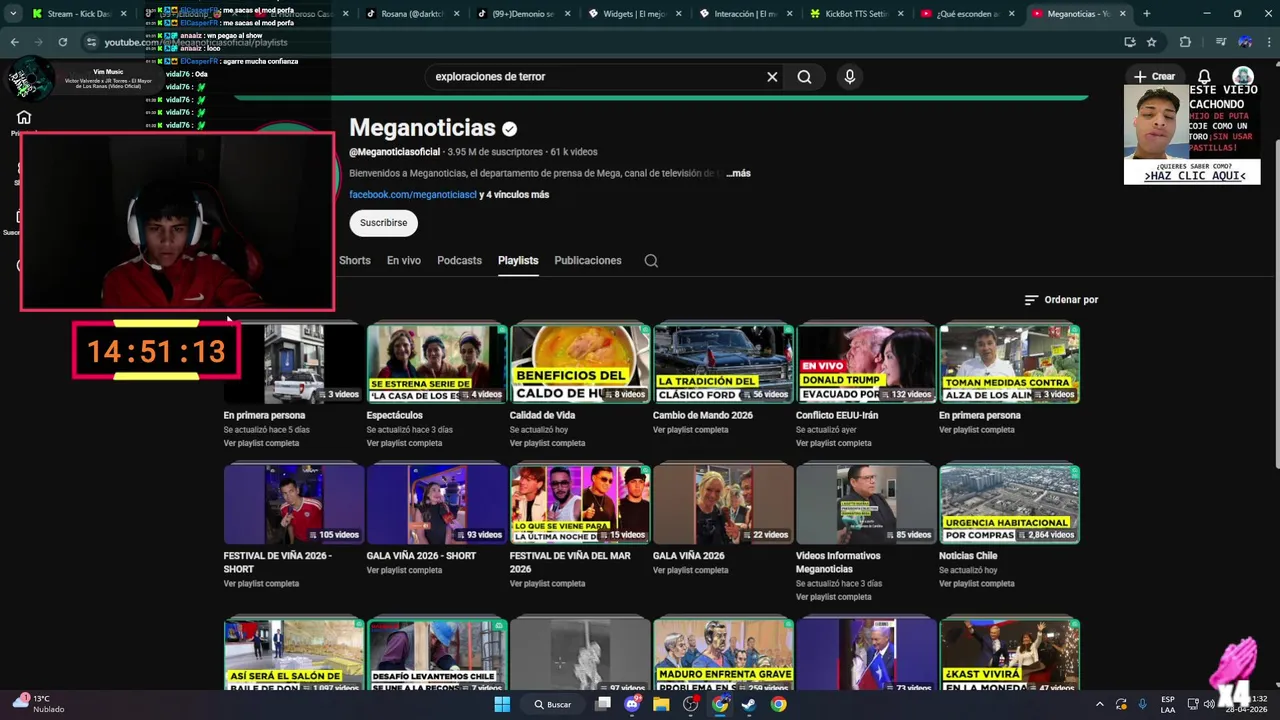
Task: Open GALA VIÑA 2026 - SHORT title
Action: click(x=421, y=556)
